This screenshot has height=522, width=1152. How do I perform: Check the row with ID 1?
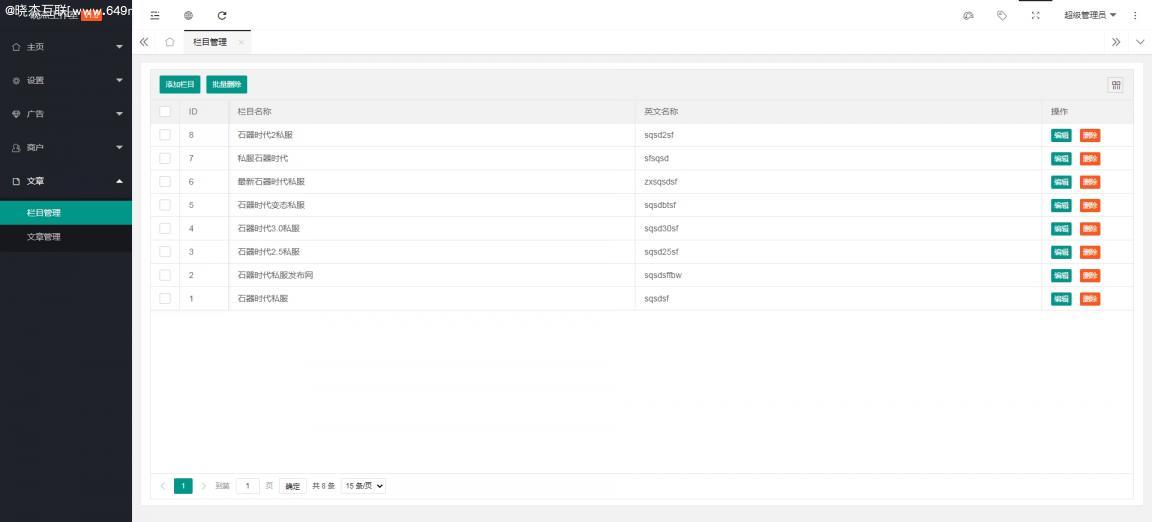165,298
